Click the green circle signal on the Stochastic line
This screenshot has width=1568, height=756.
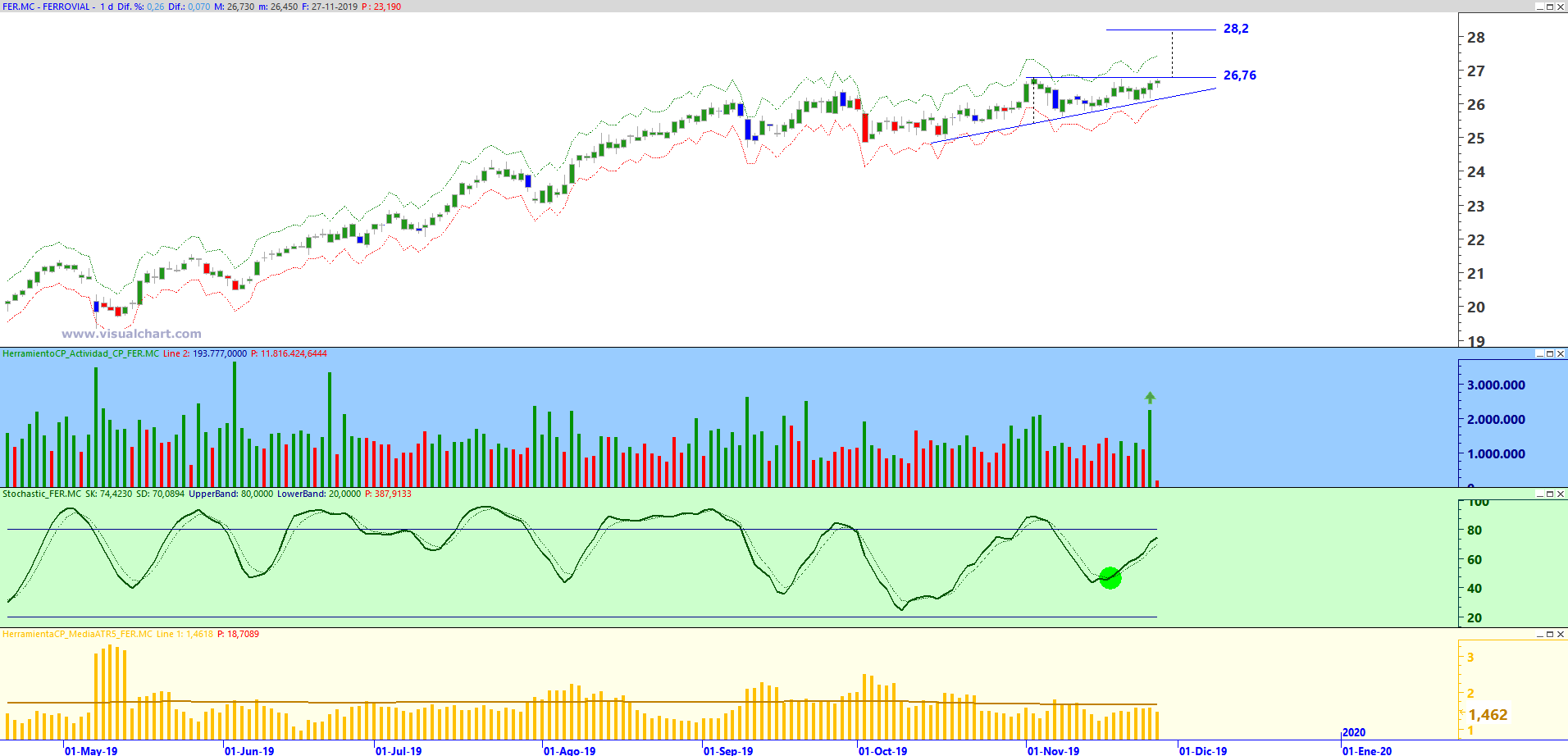click(1110, 578)
